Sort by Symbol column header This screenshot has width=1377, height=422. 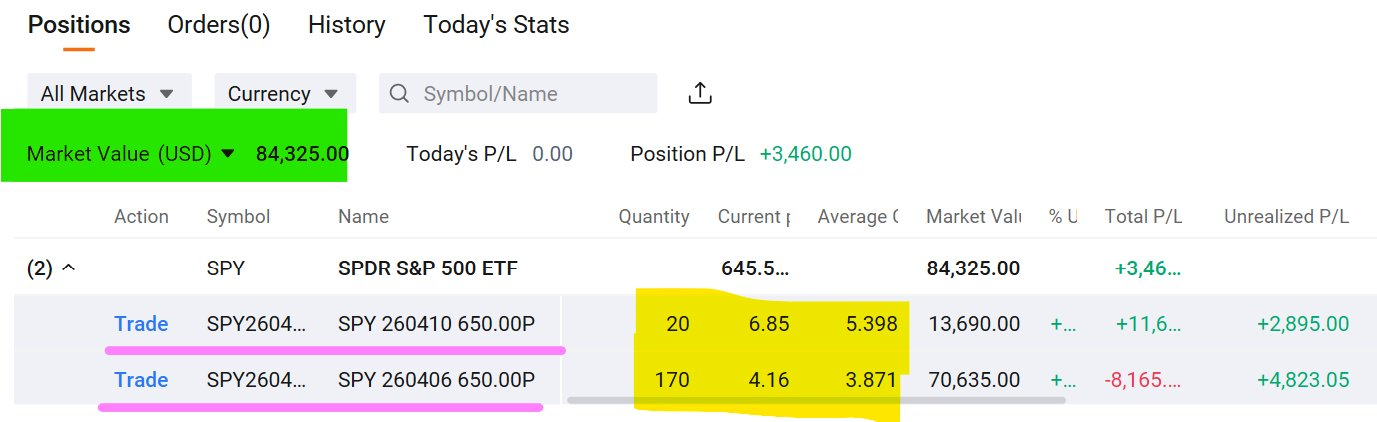[x=238, y=217]
